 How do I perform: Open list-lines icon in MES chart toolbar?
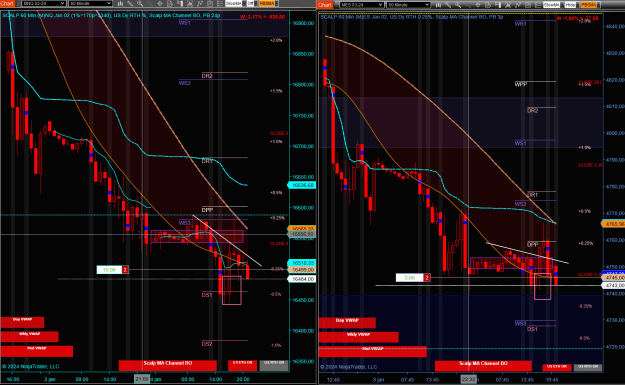pos(538,5)
